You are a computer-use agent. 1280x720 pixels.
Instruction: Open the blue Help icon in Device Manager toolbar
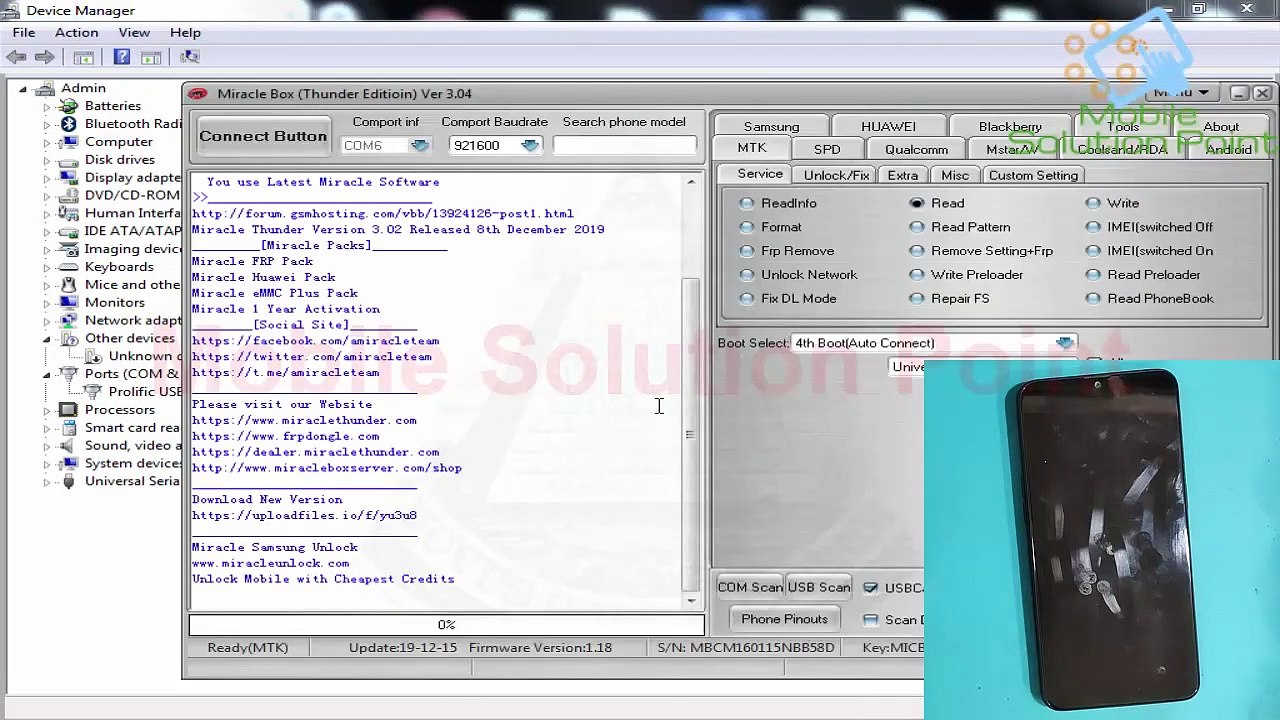121,57
